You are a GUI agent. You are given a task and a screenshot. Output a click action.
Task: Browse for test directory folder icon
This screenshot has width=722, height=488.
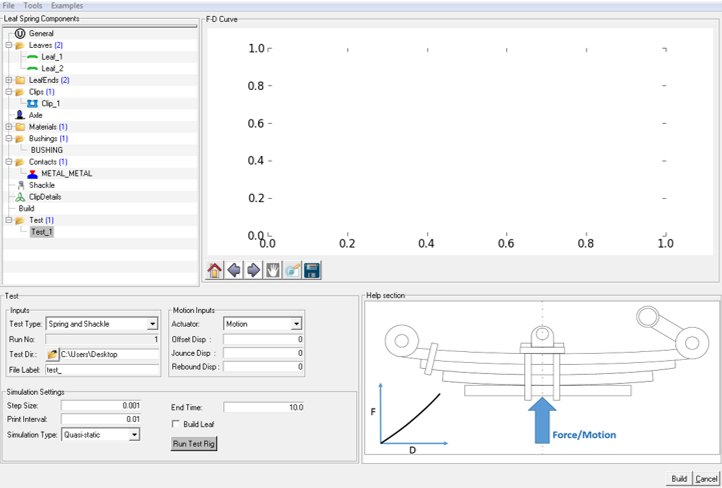[x=52, y=354]
